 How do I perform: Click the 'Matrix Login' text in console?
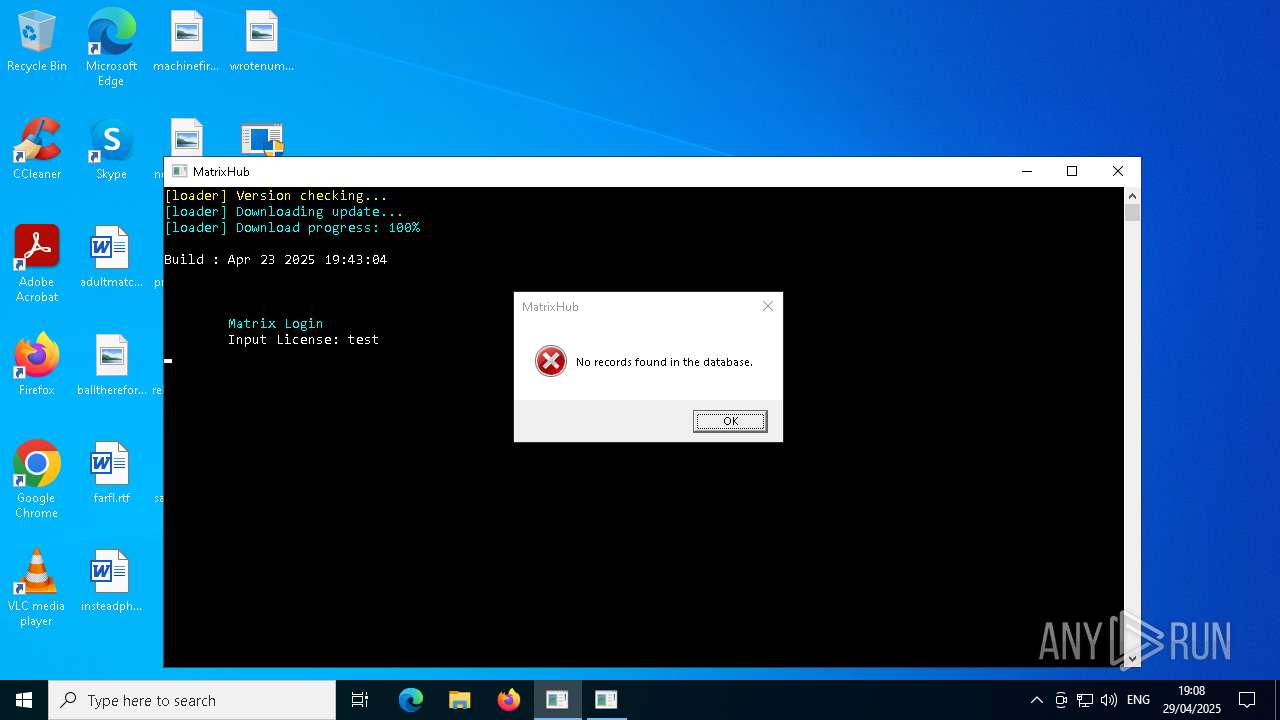[x=275, y=324]
